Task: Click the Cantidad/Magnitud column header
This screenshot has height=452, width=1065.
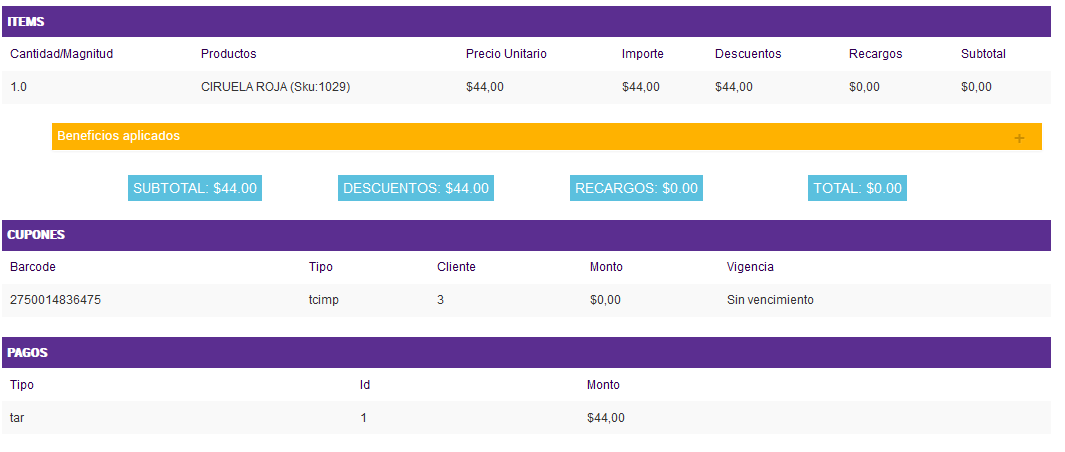Action: pos(61,54)
